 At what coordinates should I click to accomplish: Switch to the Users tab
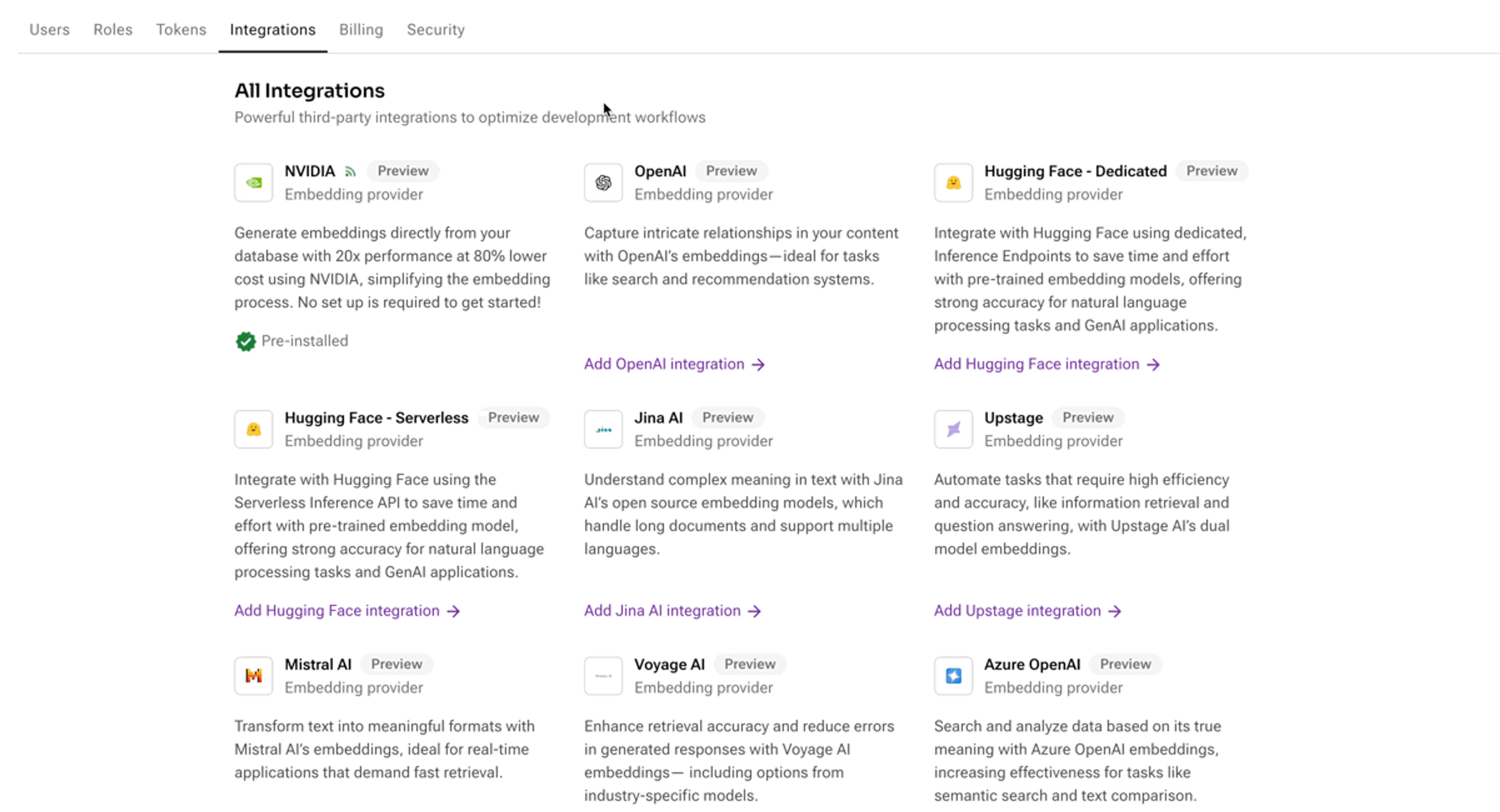point(50,30)
